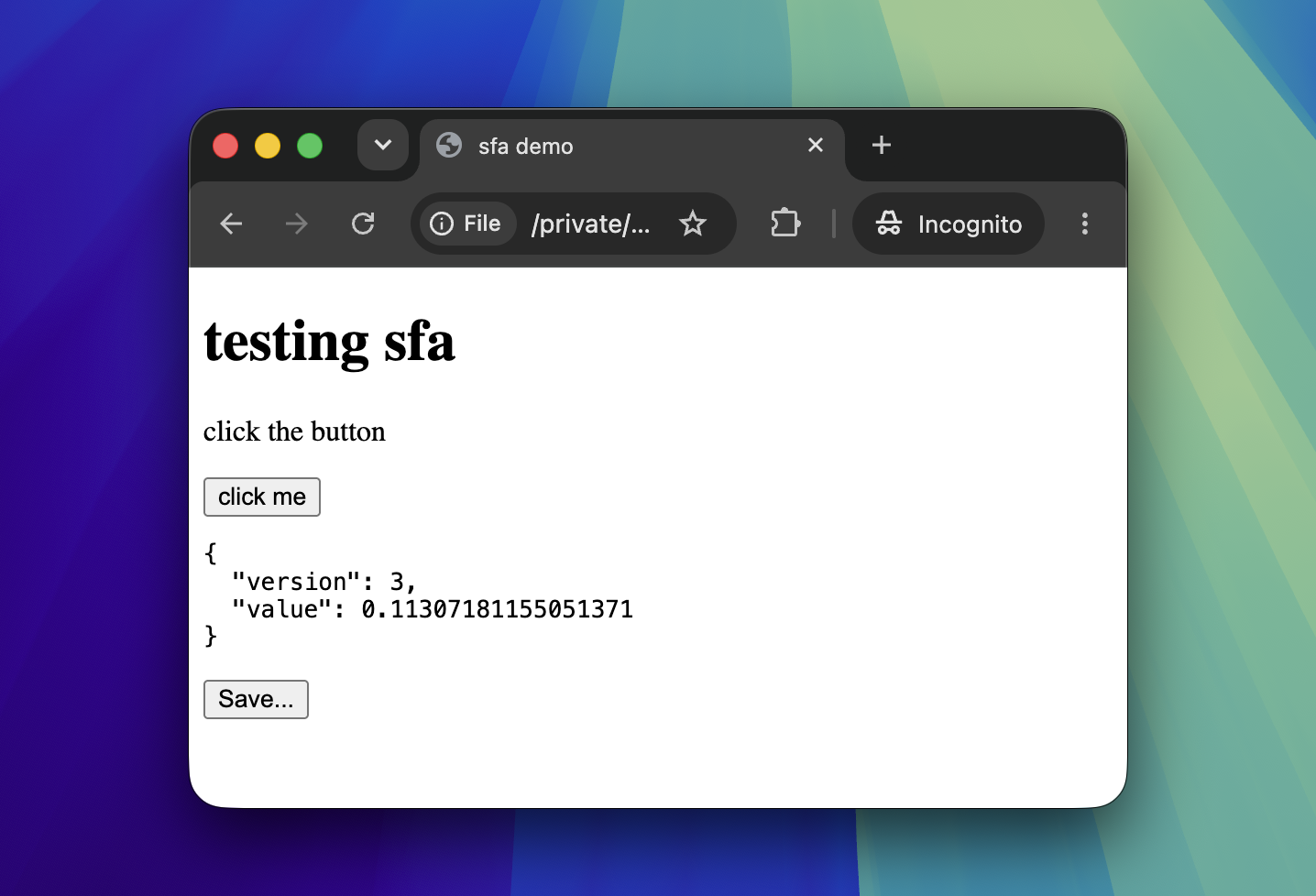Go back with the browser back arrow
Image resolution: width=1316 pixels, height=896 pixels.
231,224
